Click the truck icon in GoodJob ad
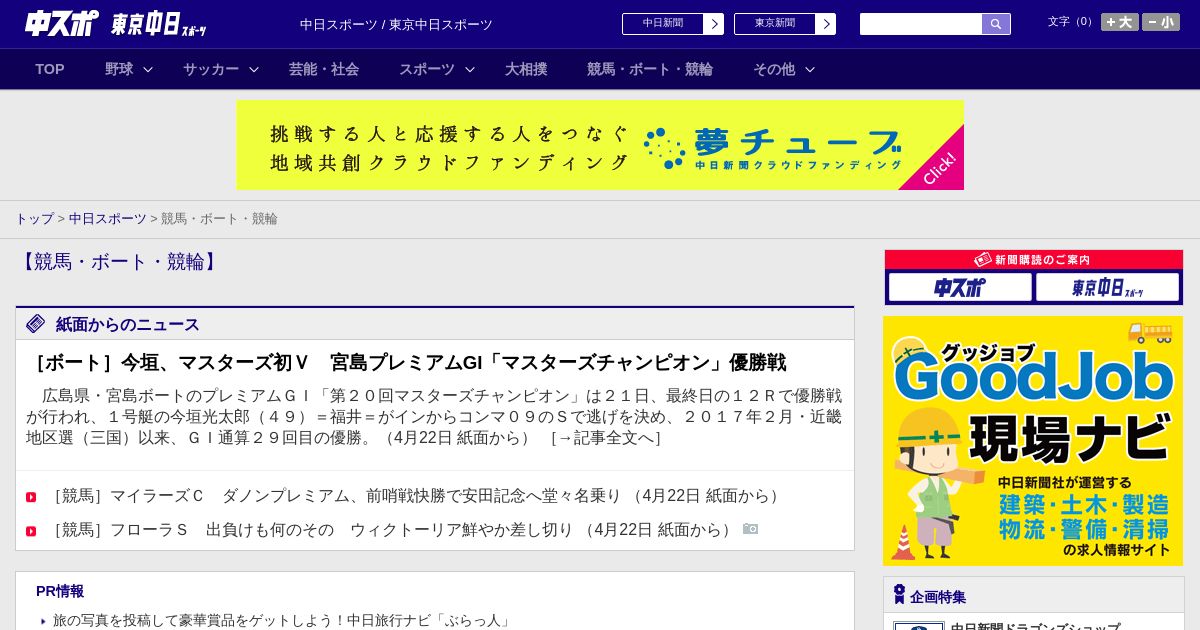 pyautogui.click(x=1150, y=333)
